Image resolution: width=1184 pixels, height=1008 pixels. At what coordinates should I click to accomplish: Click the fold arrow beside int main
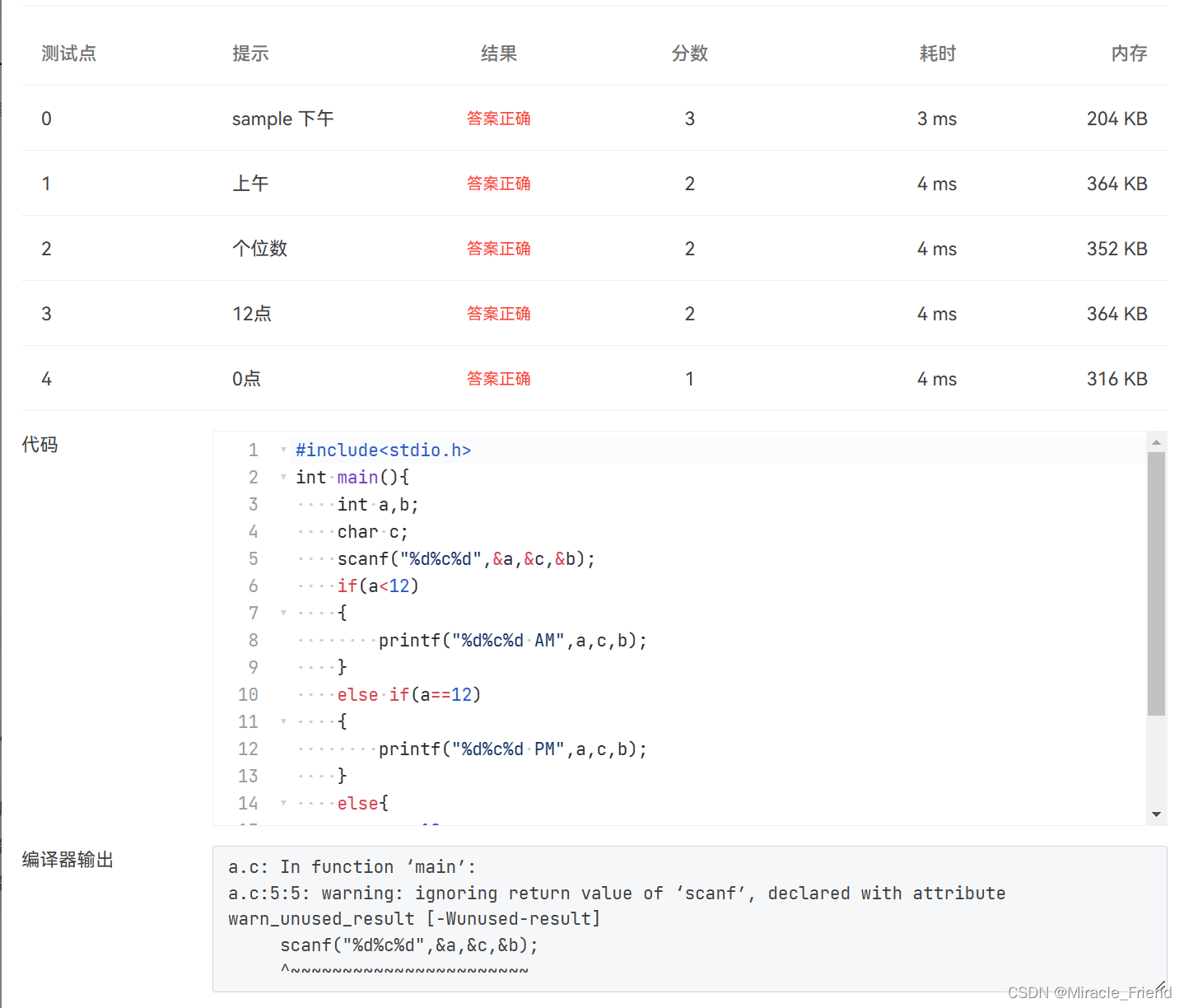tap(283, 477)
